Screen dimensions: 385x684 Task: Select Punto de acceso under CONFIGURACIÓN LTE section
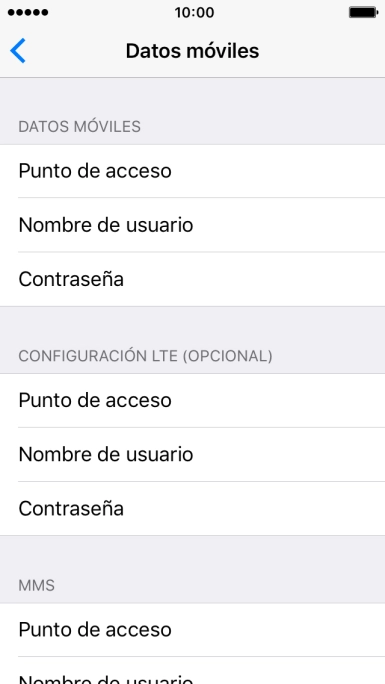(x=192, y=400)
